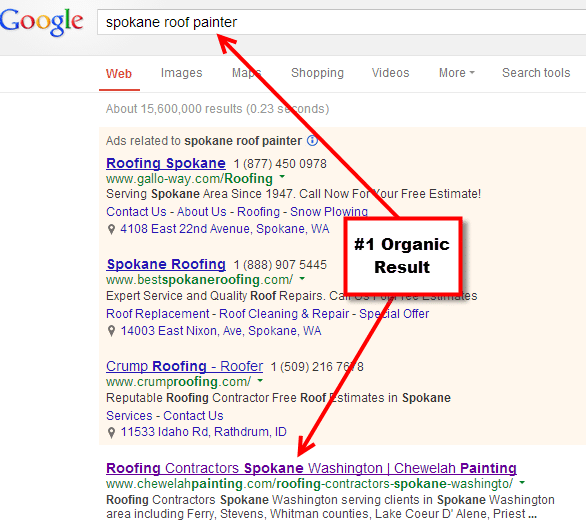Open the Videos tab
The image size is (586, 527).
391,73
